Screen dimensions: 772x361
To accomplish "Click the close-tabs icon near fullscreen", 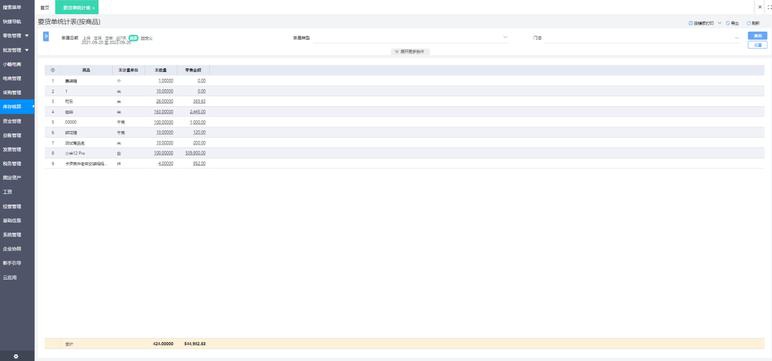I will click(759, 7).
